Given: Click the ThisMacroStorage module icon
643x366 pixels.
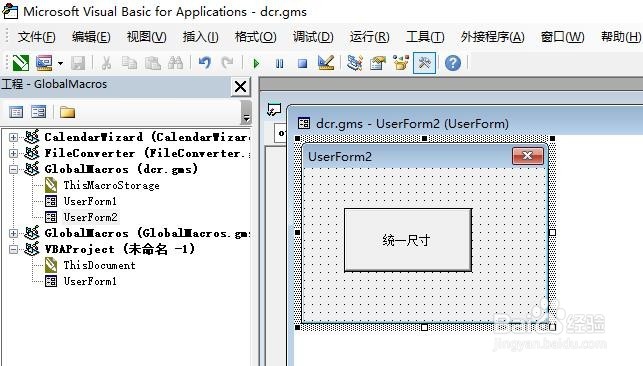Looking at the screenshot, I should [x=51, y=185].
